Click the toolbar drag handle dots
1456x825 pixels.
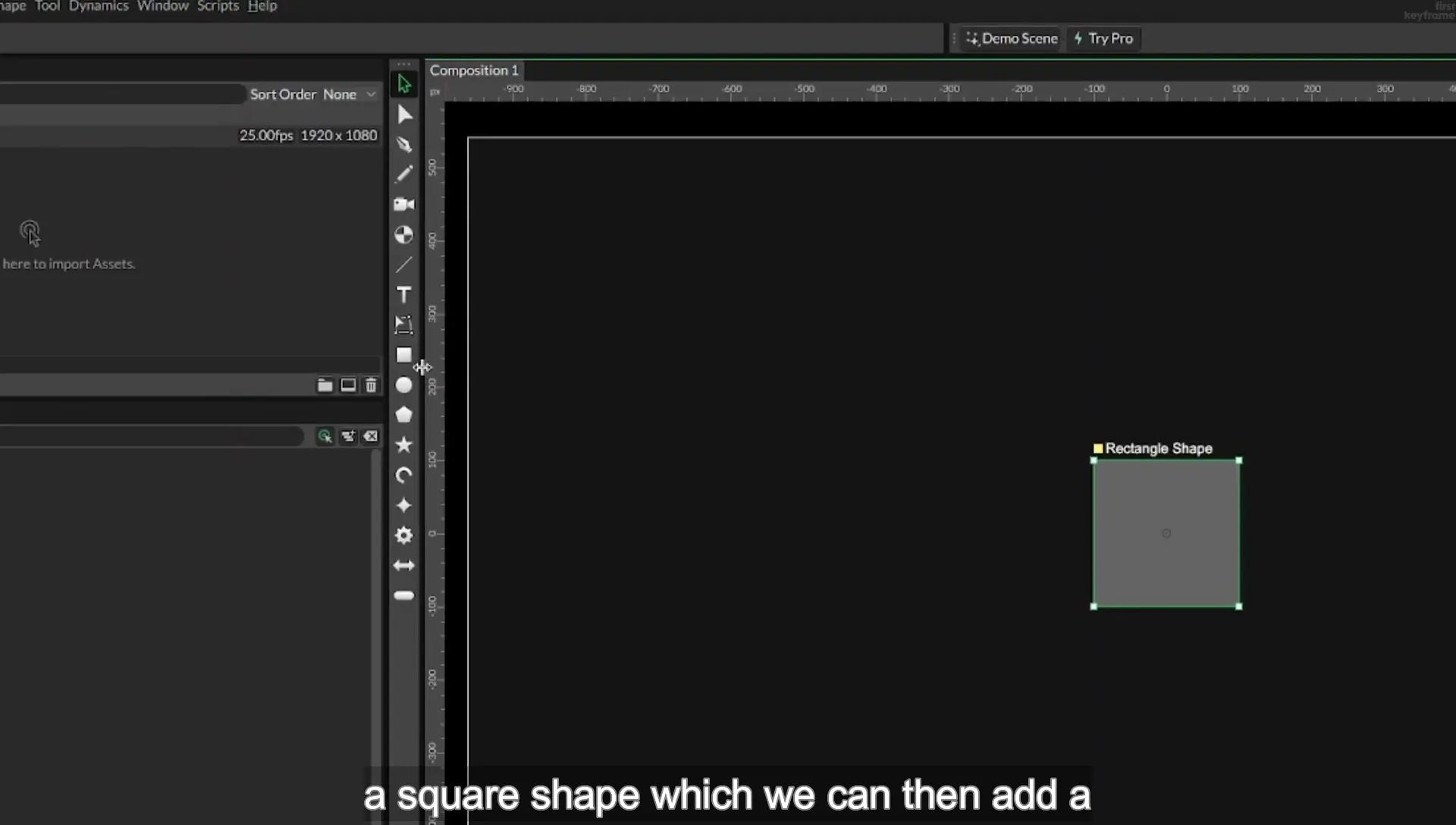404,64
